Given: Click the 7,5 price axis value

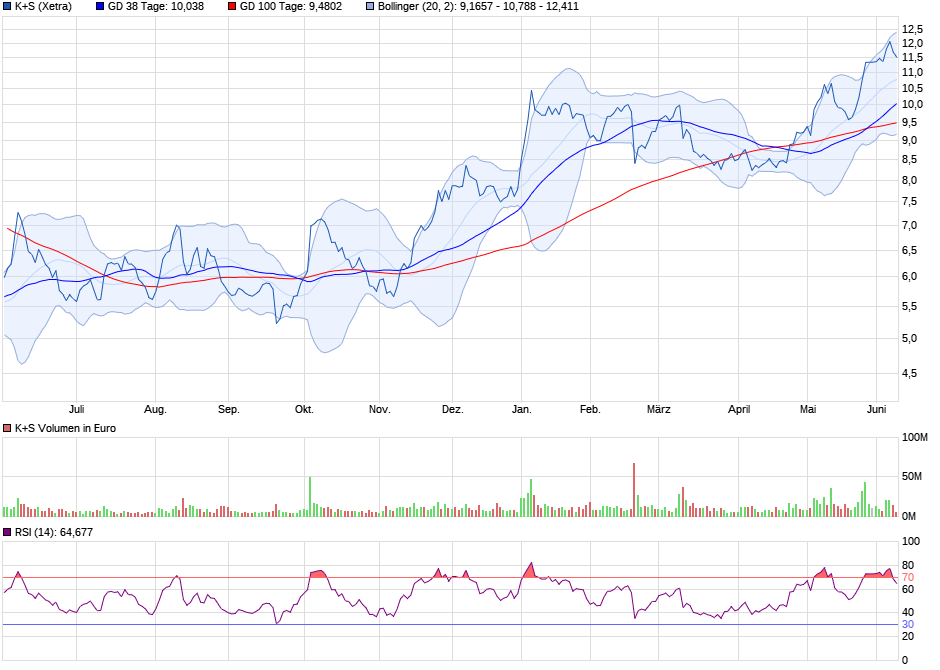Looking at the screenshot, I should coord(909,202).
